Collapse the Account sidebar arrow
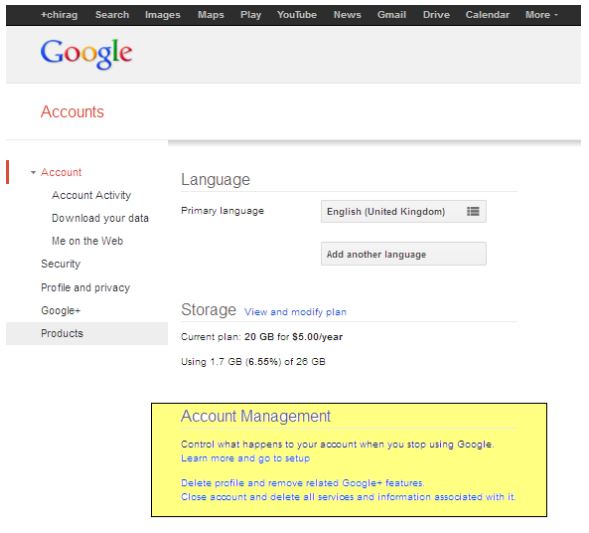The height and width of the screenshot is (533, 589). (x=33, y=172)
